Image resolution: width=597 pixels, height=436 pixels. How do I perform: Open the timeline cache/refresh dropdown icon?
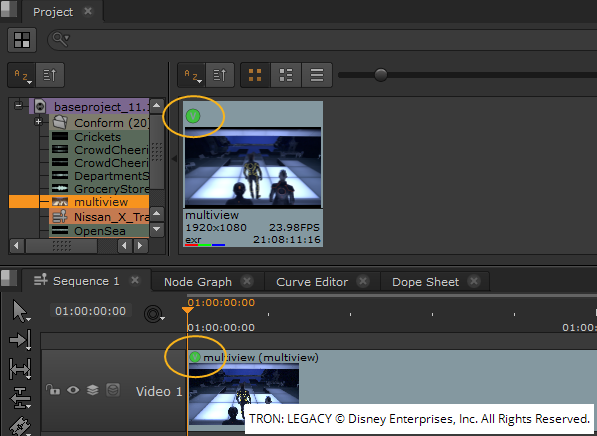click(154, 314)
